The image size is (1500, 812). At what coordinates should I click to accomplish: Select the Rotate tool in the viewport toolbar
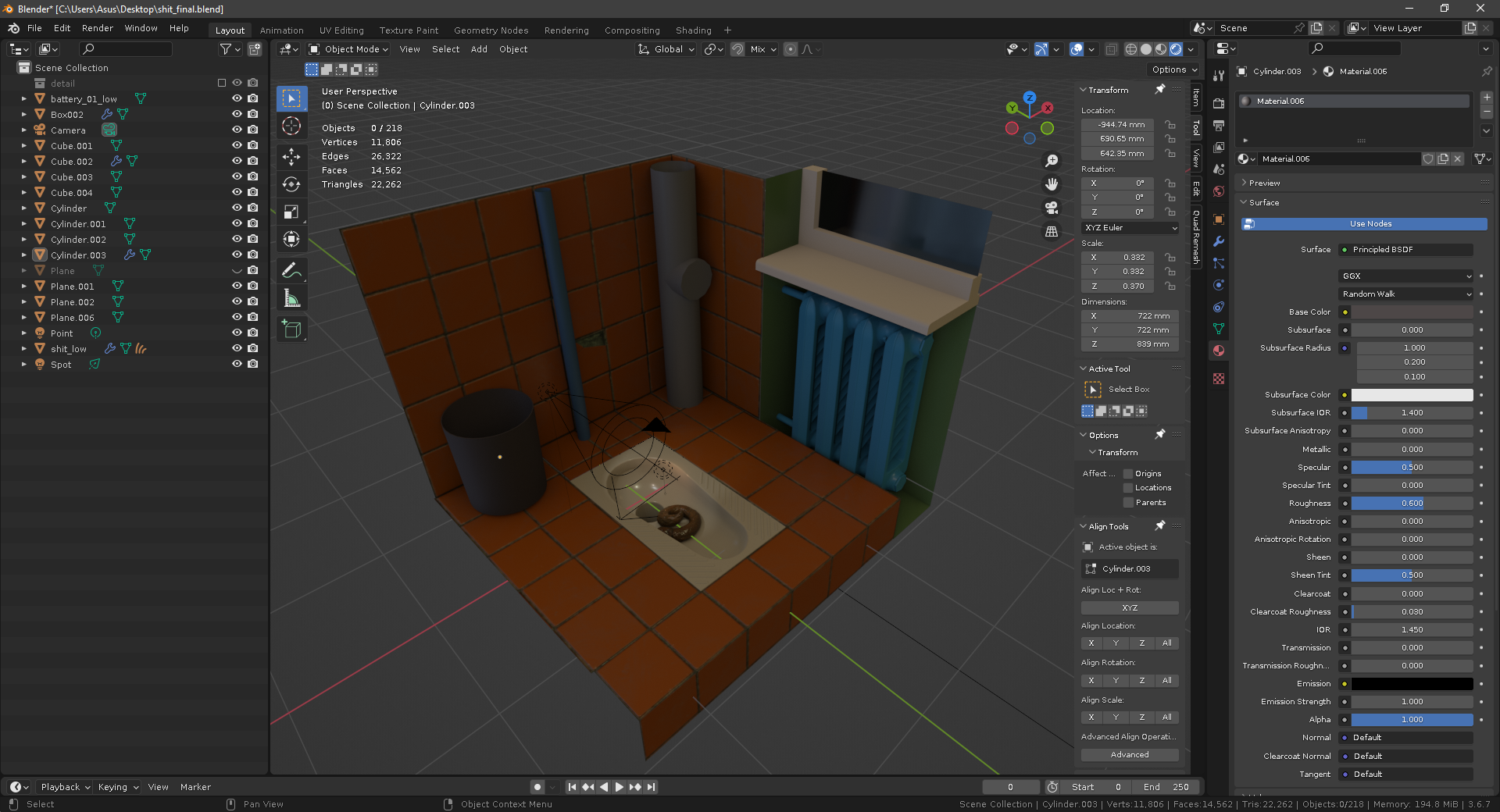[291, 184]
